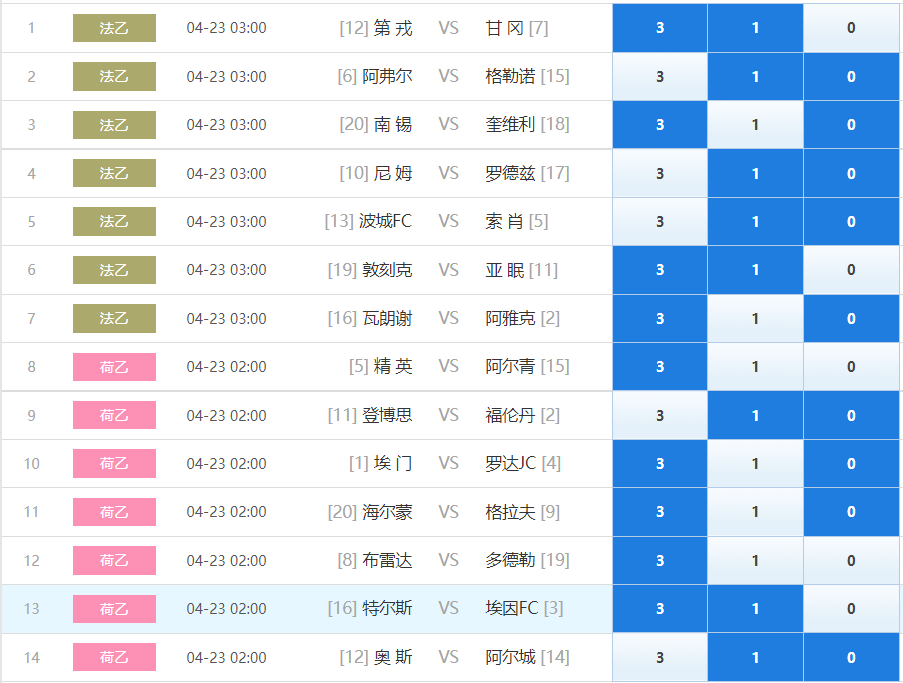
Task: Select the 0 option for match 12
Action: tap(851, 560)
